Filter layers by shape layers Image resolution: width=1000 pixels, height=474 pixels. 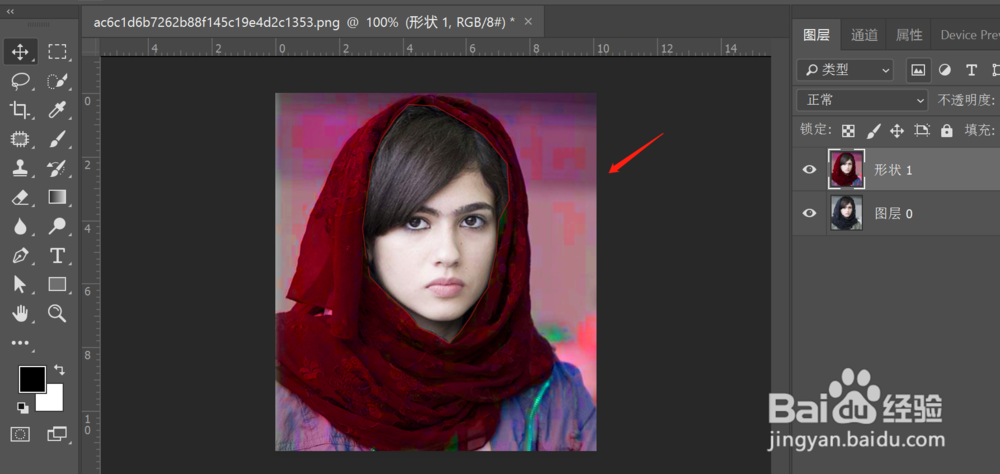[996, 70]
